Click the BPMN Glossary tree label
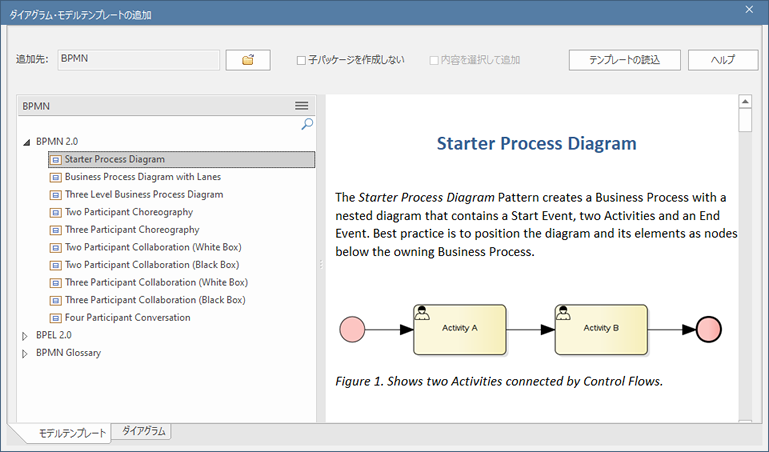Image resolution: width=769 pixels, height=452 pixels. [68, 353]
